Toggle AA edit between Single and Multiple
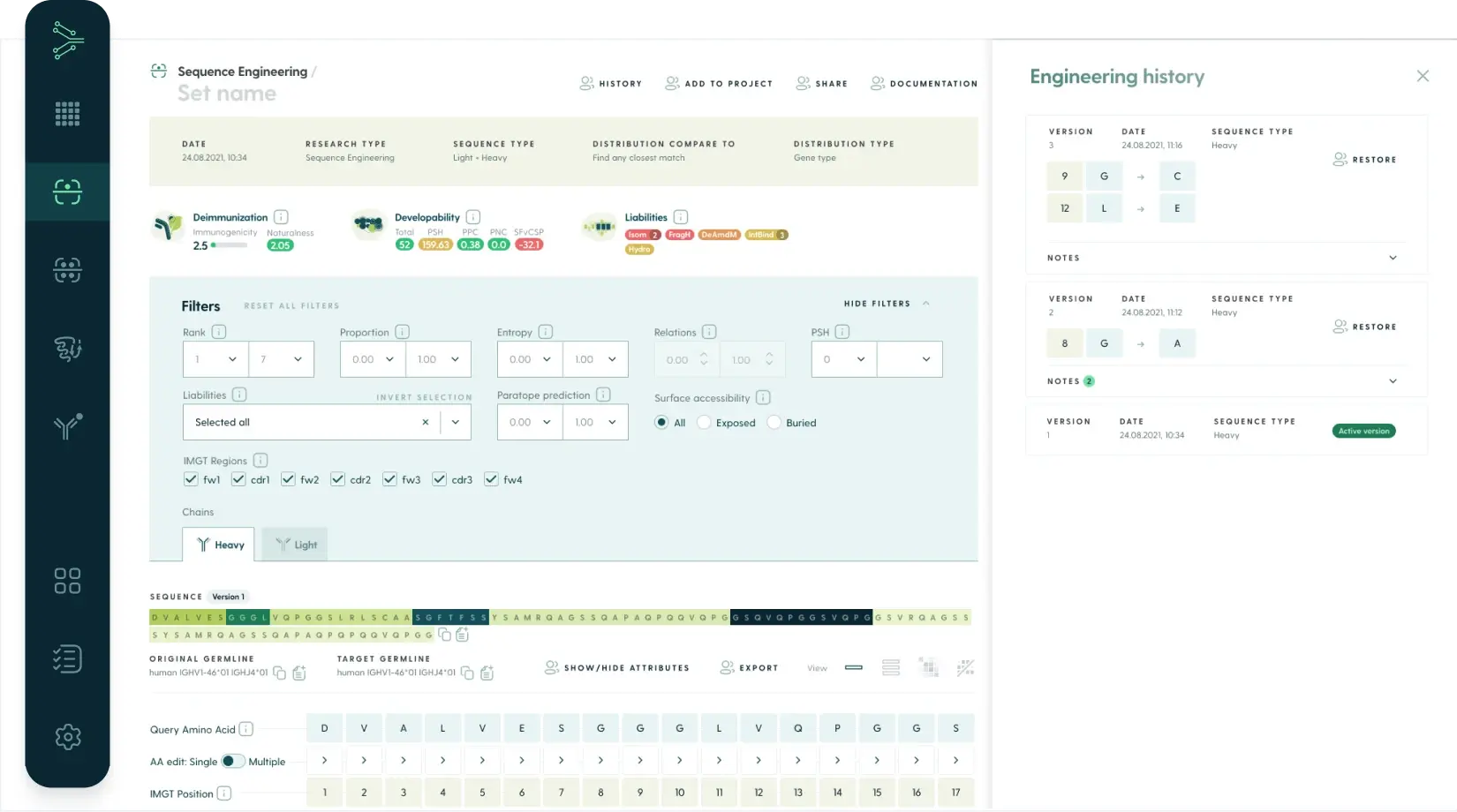This screenshot has height=812, width=1457. [232, 761]
